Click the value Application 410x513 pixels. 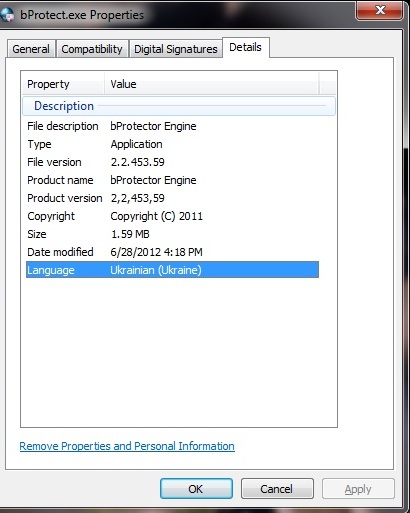pos(136,144)
